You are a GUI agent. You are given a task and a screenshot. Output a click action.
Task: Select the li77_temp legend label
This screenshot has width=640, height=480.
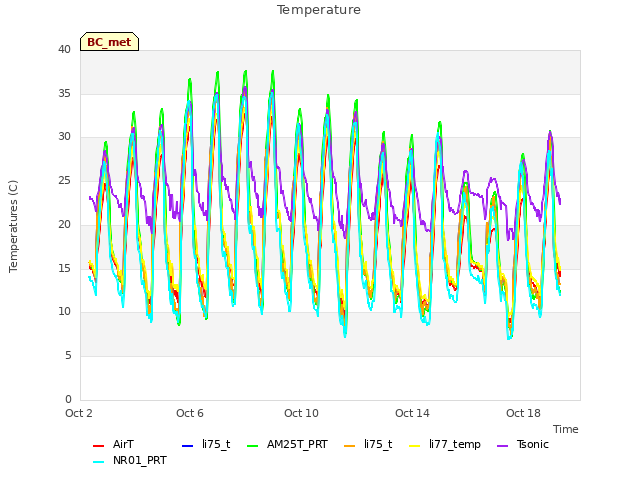tap(455, 444)
